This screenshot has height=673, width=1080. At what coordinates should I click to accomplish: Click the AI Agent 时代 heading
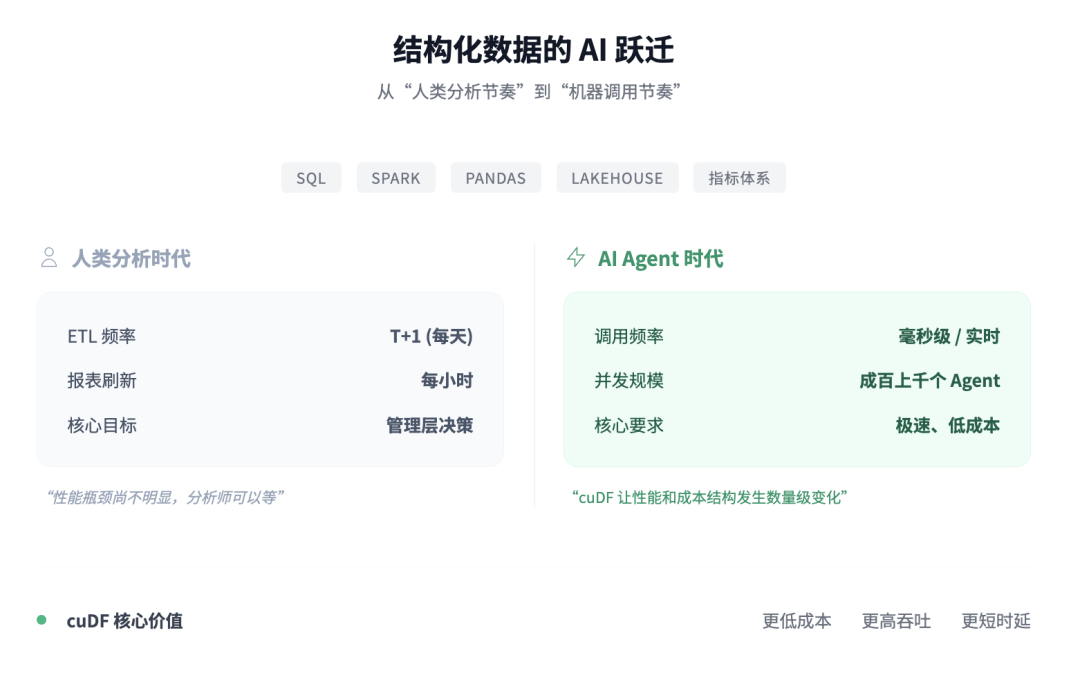660,259
